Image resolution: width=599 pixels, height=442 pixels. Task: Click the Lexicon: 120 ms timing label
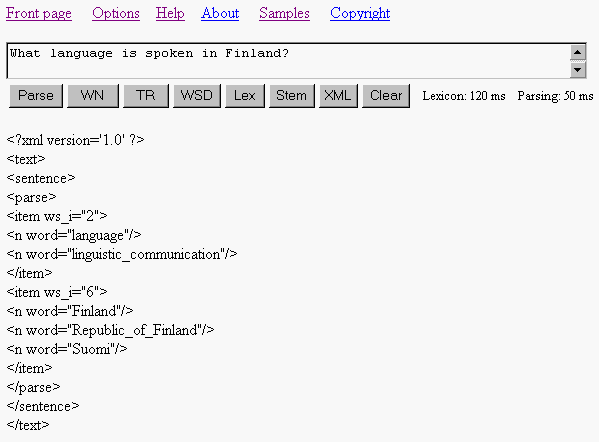(x=464, y=96)
